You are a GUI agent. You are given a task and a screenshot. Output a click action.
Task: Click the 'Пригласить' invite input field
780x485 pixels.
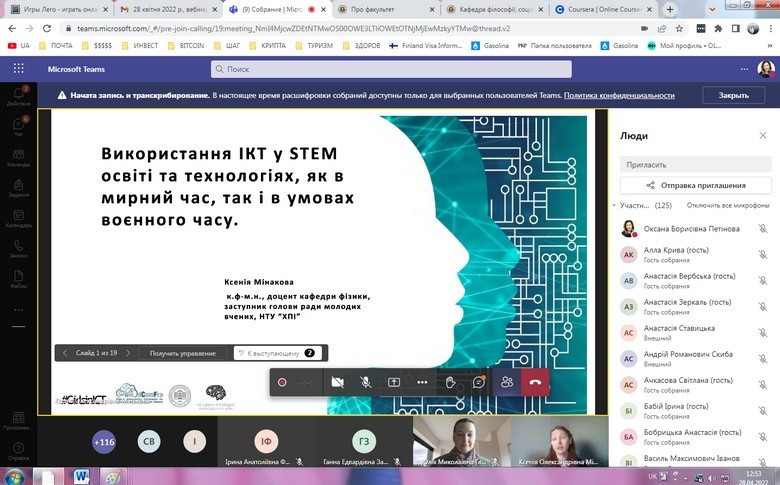pos(696,163)
